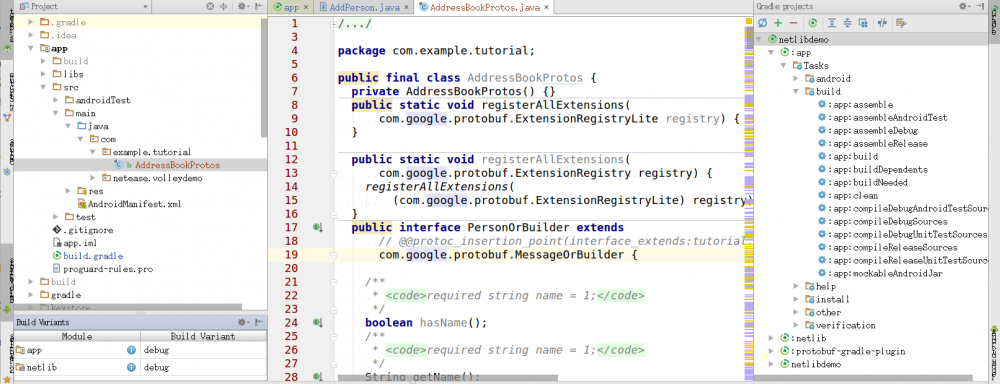1000x384 pixels.
Task: Open Build Variants panel gear menu
Action: pyautogui.click(x=243, y=323)
